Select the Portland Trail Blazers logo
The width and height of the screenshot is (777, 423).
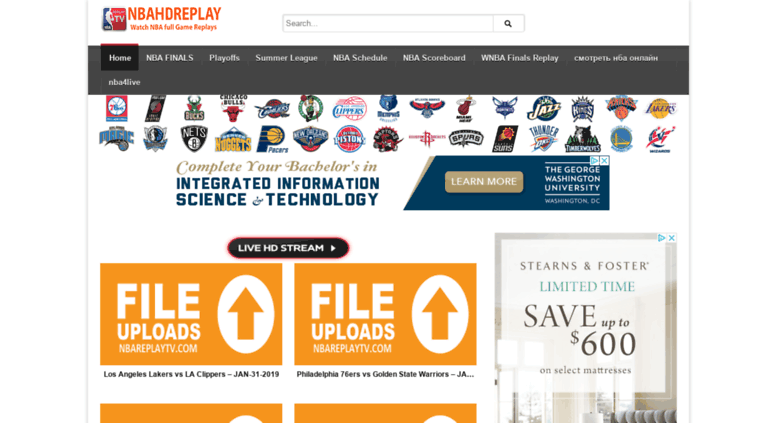(x=156, y=108)
